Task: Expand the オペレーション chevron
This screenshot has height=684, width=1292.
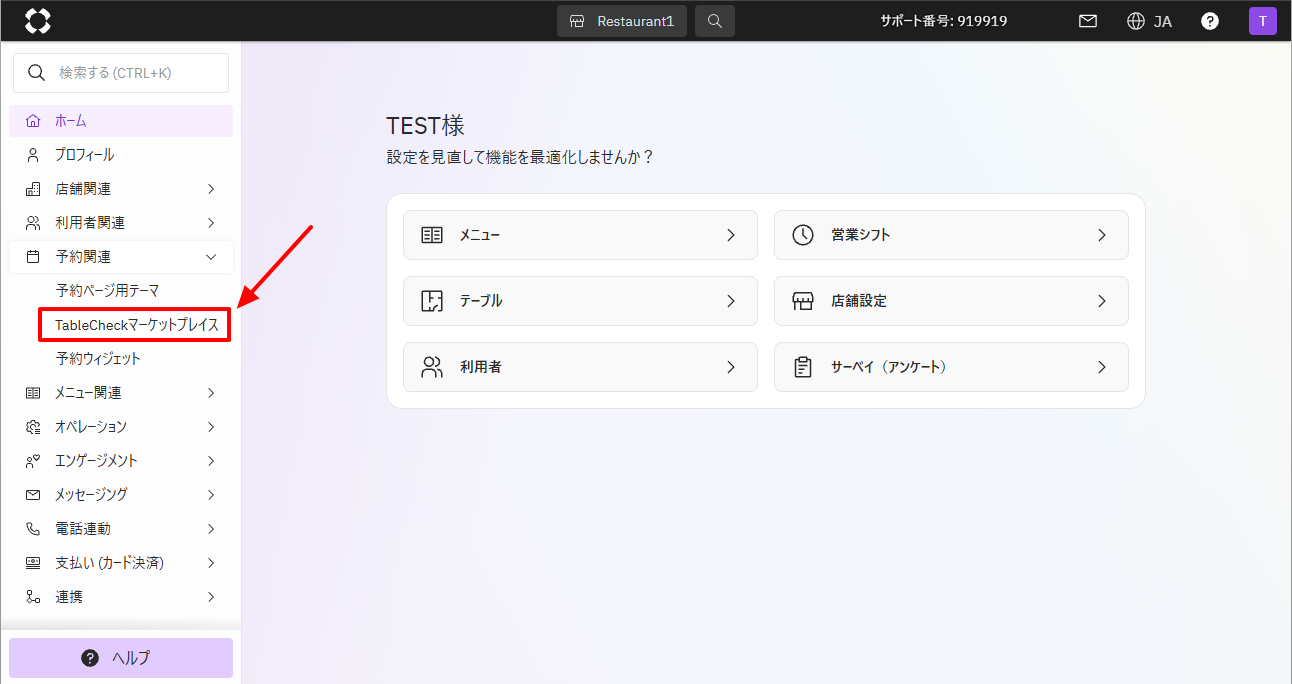Action: (x=211, y=427)
